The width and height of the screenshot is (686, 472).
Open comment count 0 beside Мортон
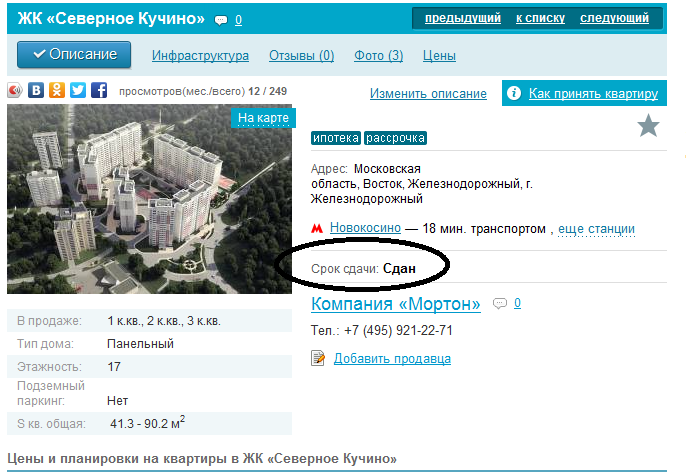point(518,303)
